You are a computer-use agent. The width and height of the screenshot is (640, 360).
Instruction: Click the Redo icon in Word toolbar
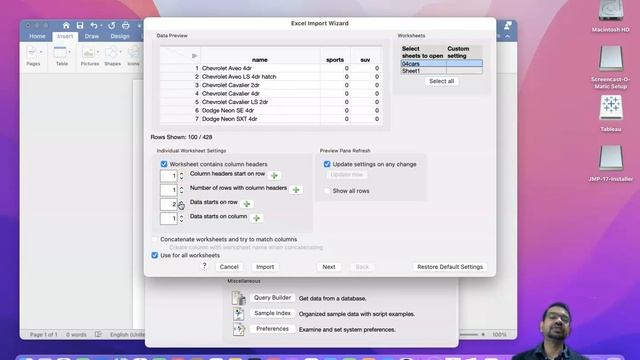coord(111,25)
